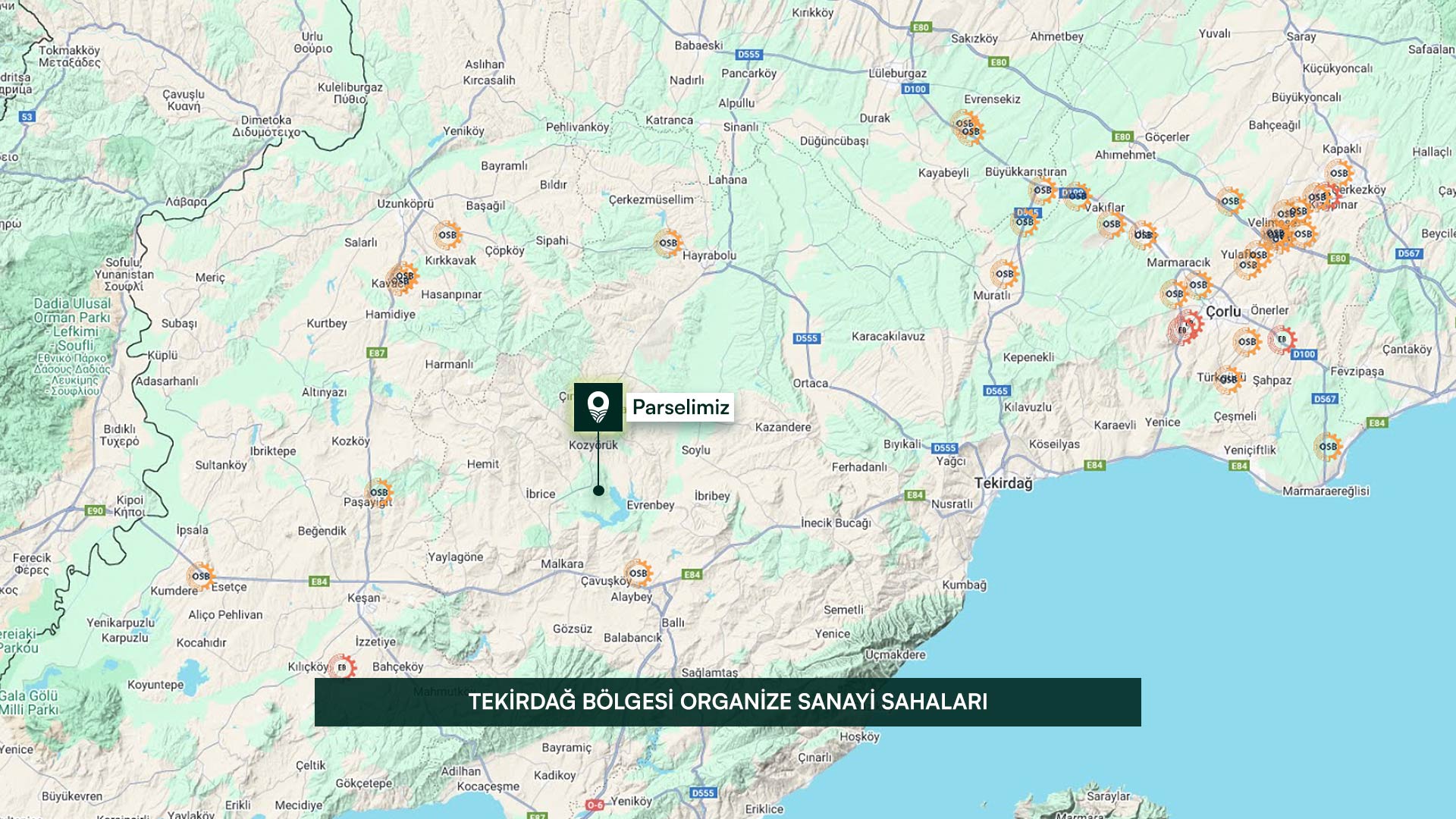Screen dimensions: 1456x819
Task: Click the Evrenbey village label
Action: coord(651,505)
